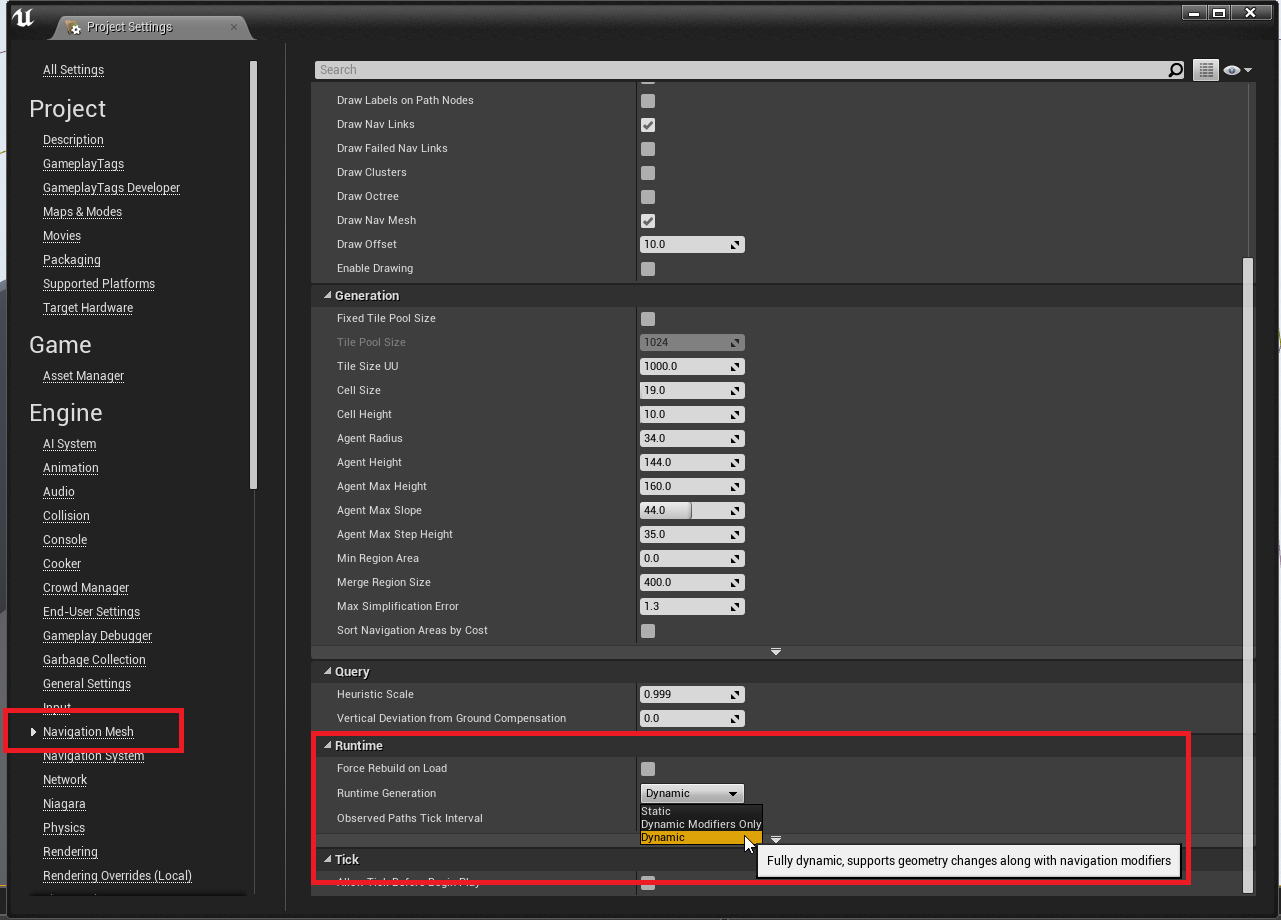Open Crowd Manager settings
Viewport: 1281px width, 920px height.
click(x=86, y=588)
